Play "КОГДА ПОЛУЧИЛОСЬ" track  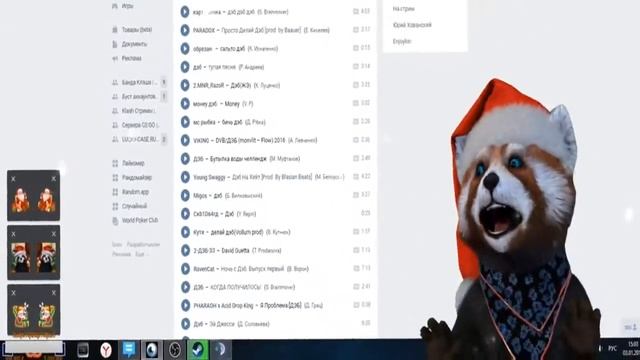[x=185, y=287]
